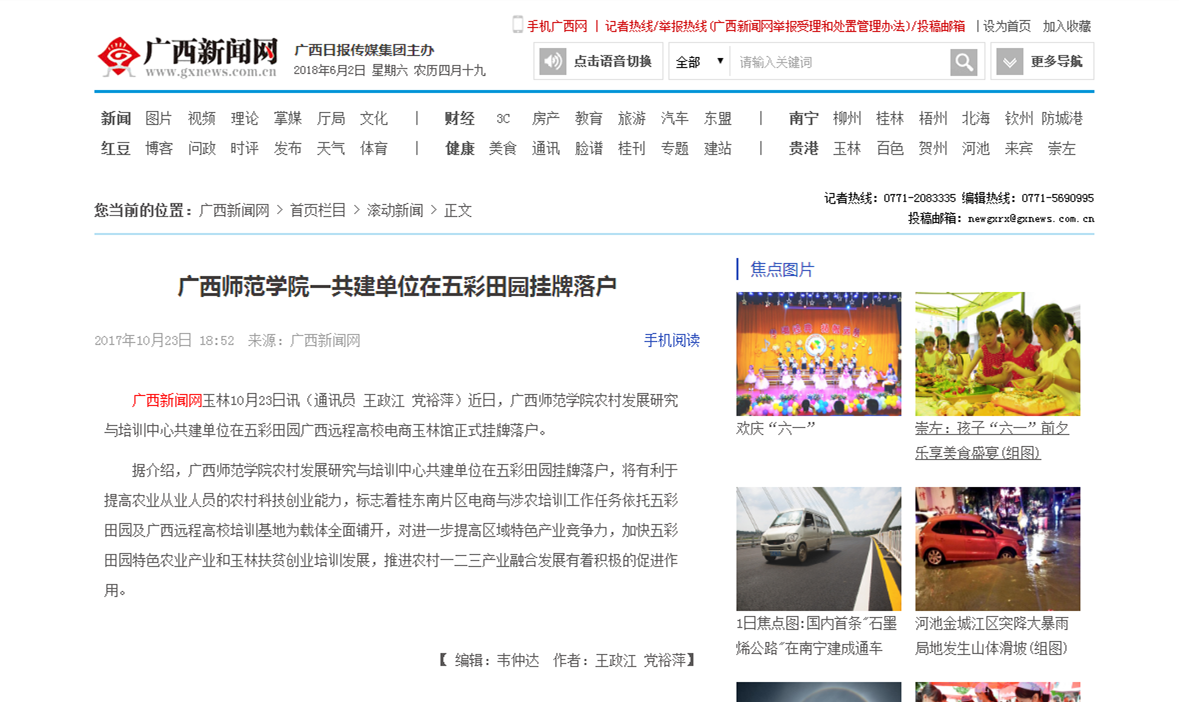This screenshot has width=1179, height=702.
Task: Open the children food feast thumbnail
Action: (x=997, y=354)
